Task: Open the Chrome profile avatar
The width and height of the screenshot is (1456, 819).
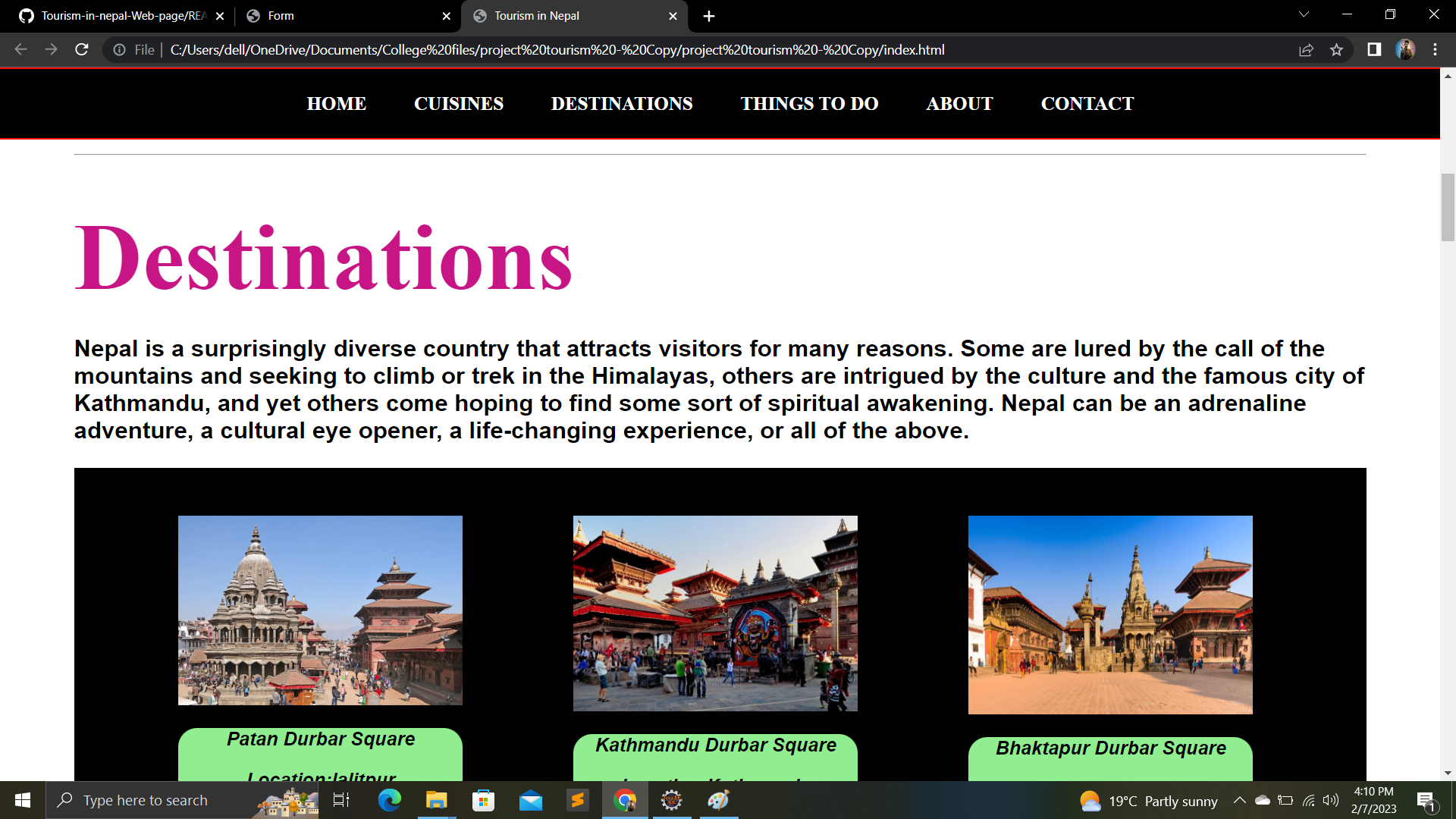Action: [1407, 49]
